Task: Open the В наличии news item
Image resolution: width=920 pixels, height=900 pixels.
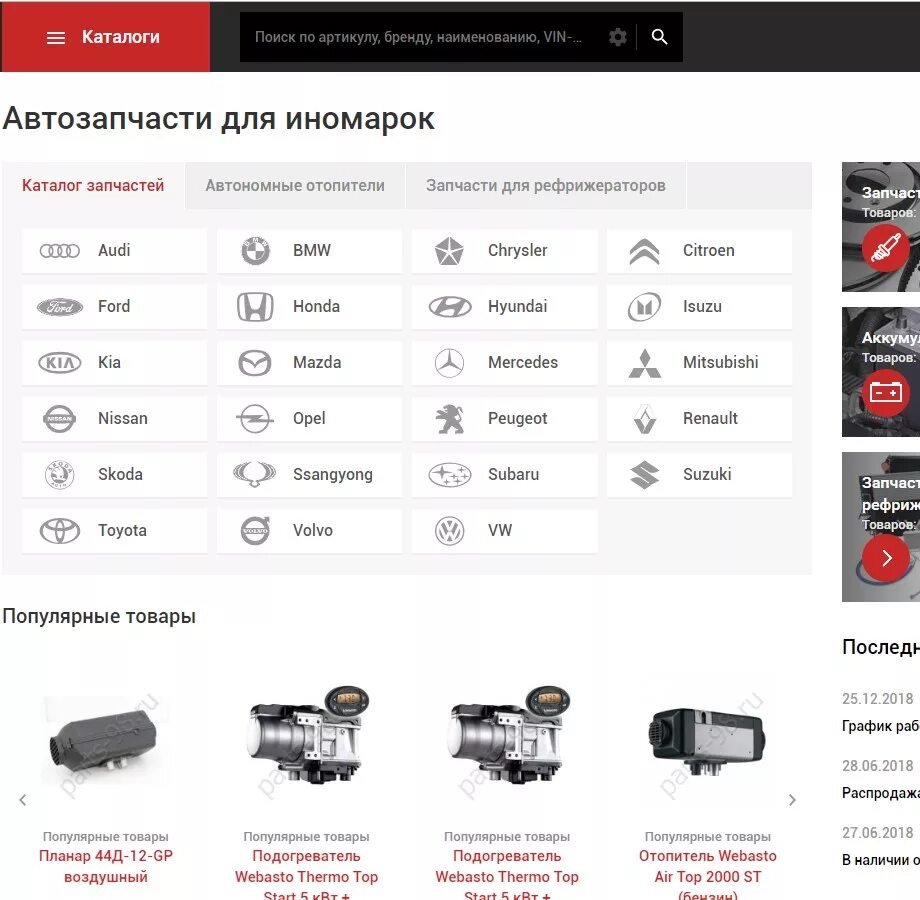Action: [x=881, y=860]
